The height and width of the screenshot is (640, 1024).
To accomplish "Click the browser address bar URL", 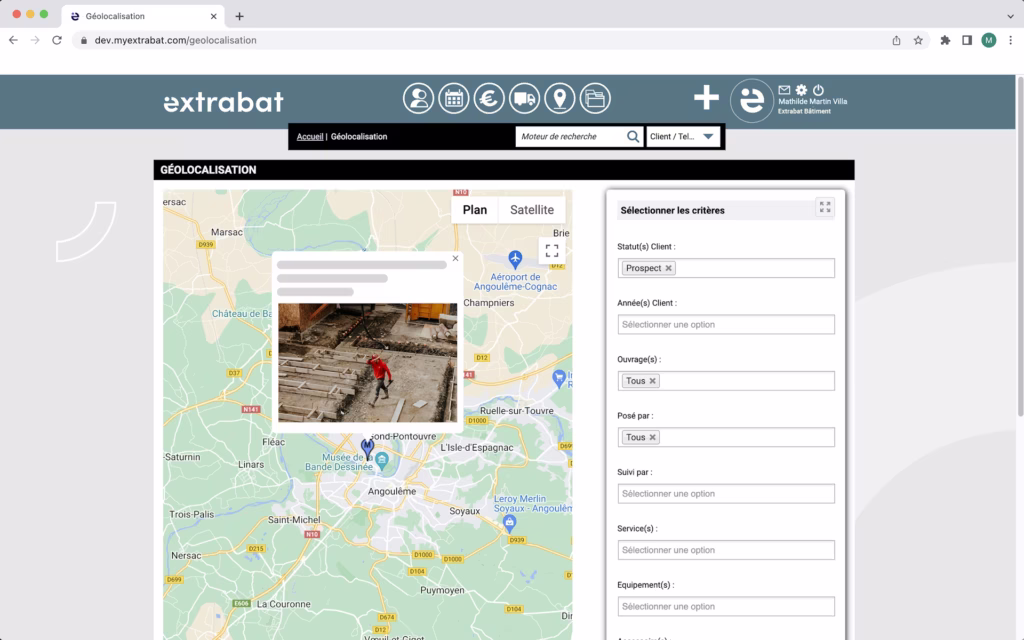I will click(176, 40).
